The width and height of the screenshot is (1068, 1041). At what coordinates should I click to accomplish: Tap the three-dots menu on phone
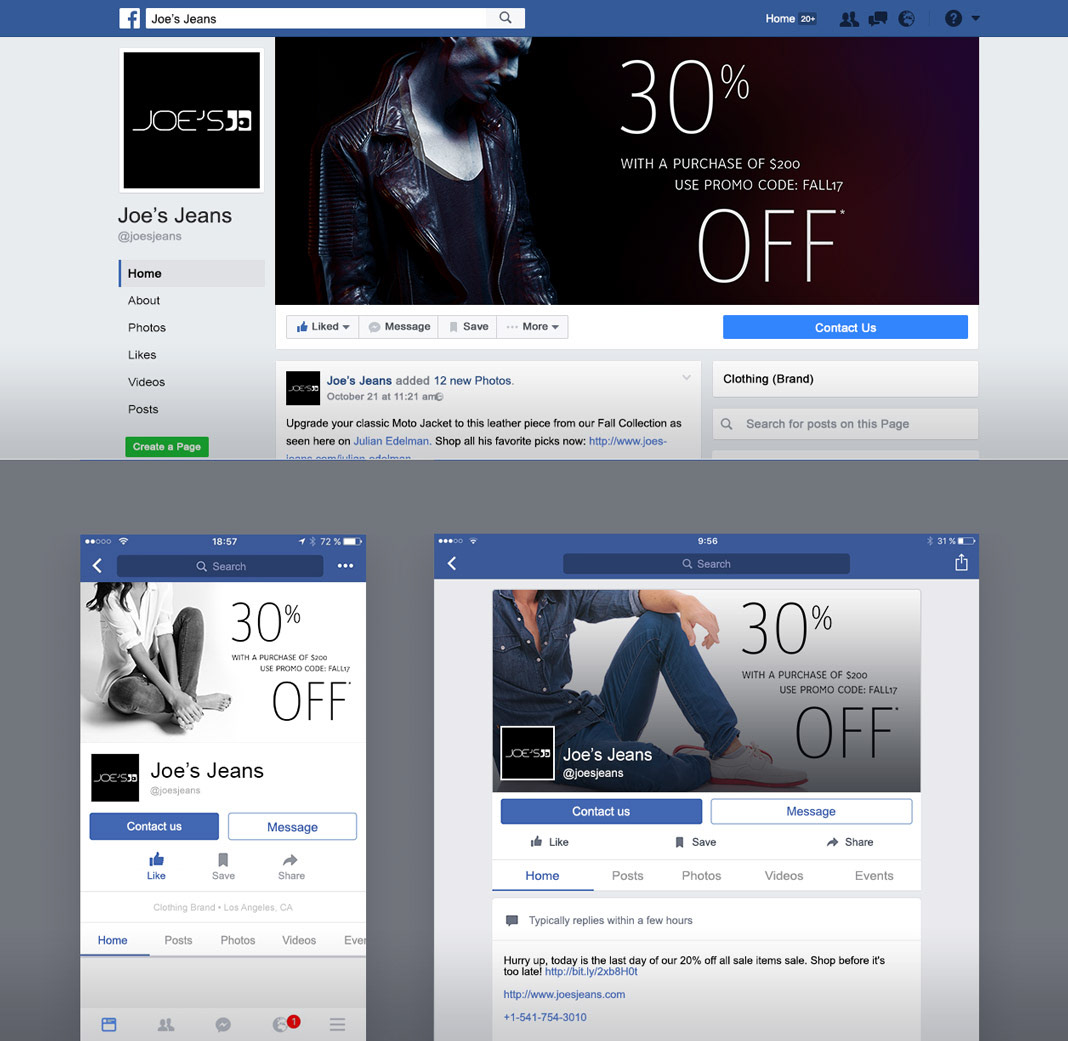[345, 565]
